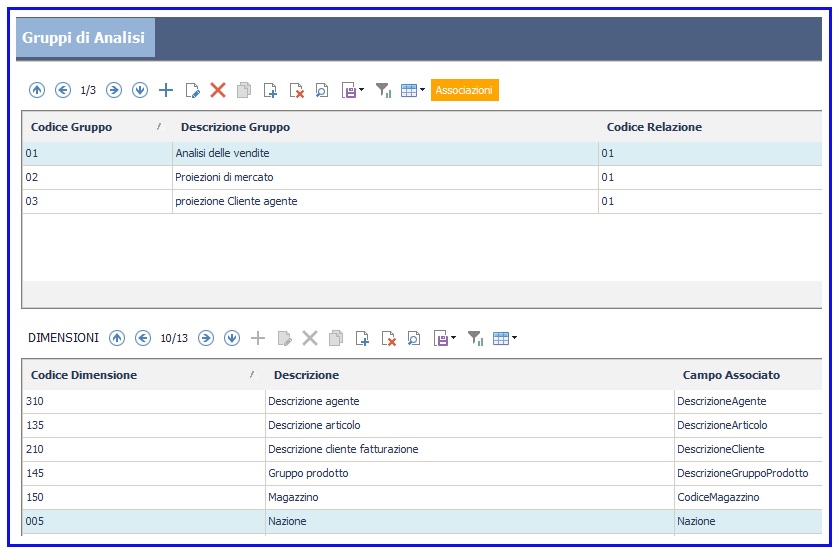Click Codice Gruppo cell 03
838x554 pixels.
pyautogui.click(x=97, y=201)
